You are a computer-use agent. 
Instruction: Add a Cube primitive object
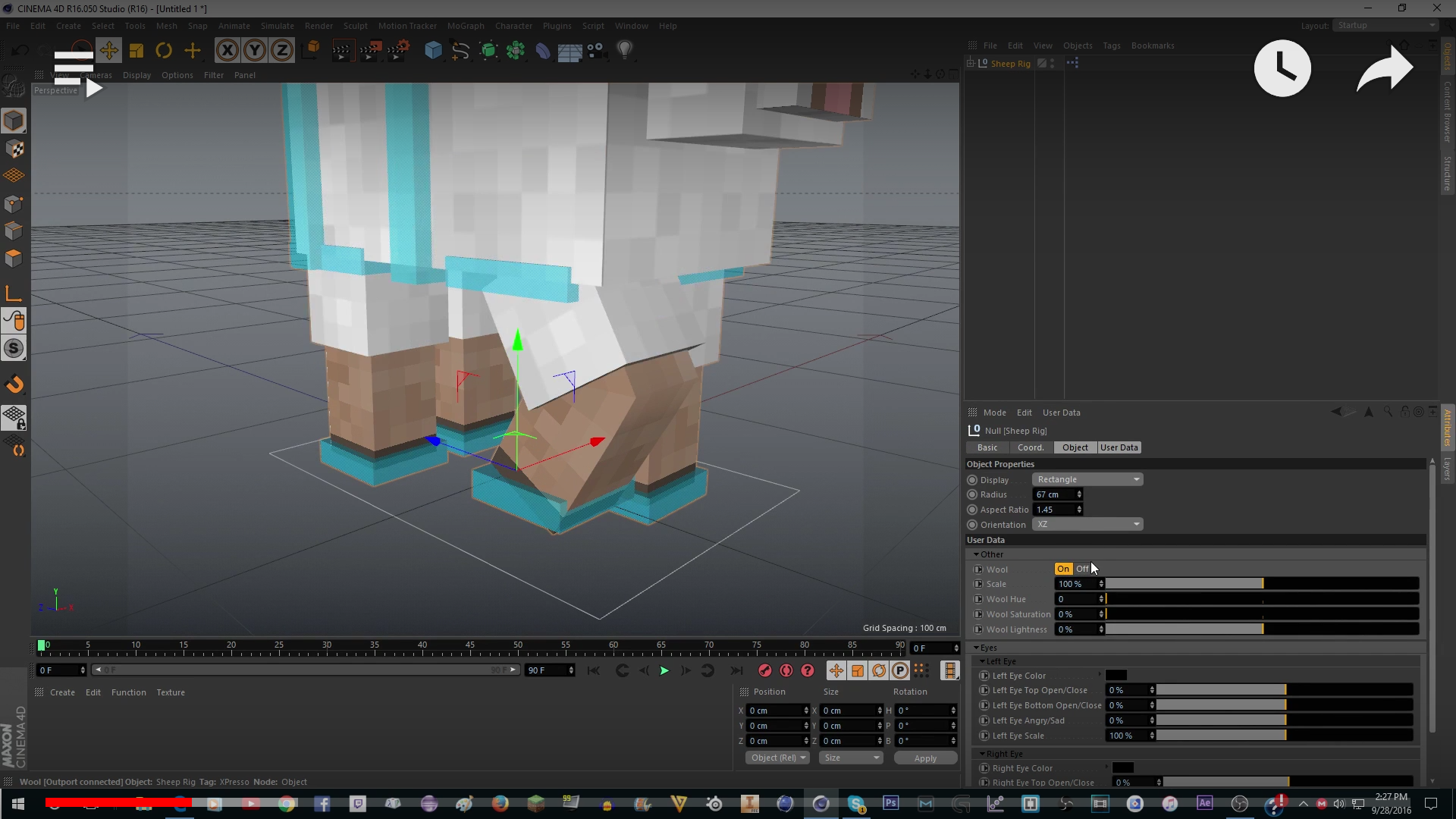(x=433, y=50)
